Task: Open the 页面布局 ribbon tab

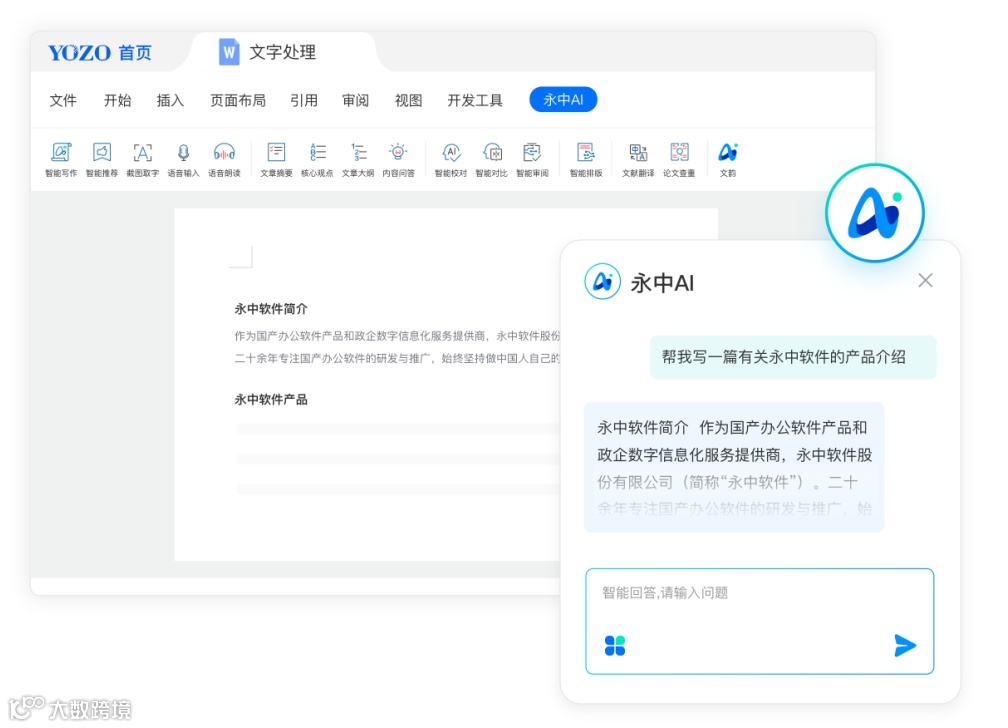Action: 238,100
